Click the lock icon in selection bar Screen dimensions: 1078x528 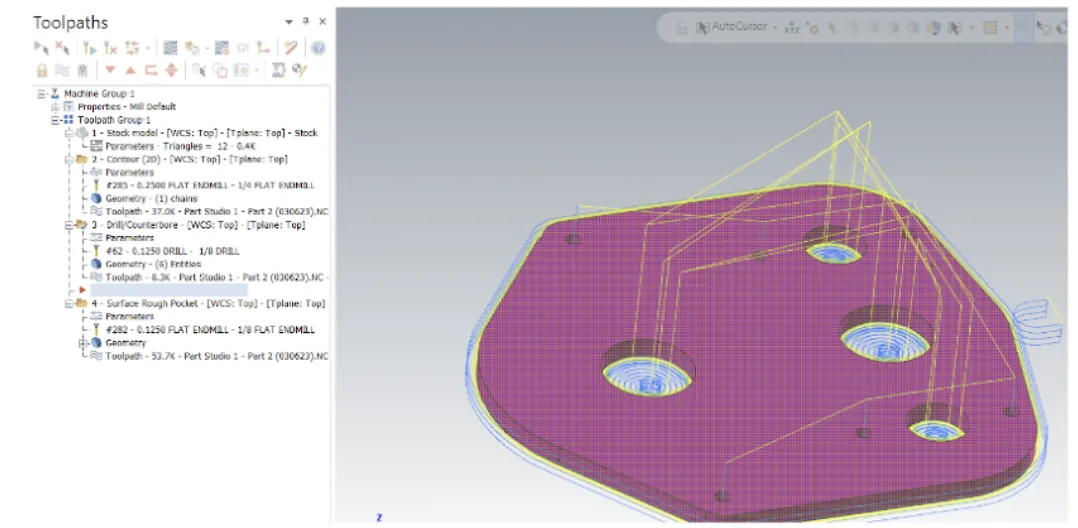(681, 28)
